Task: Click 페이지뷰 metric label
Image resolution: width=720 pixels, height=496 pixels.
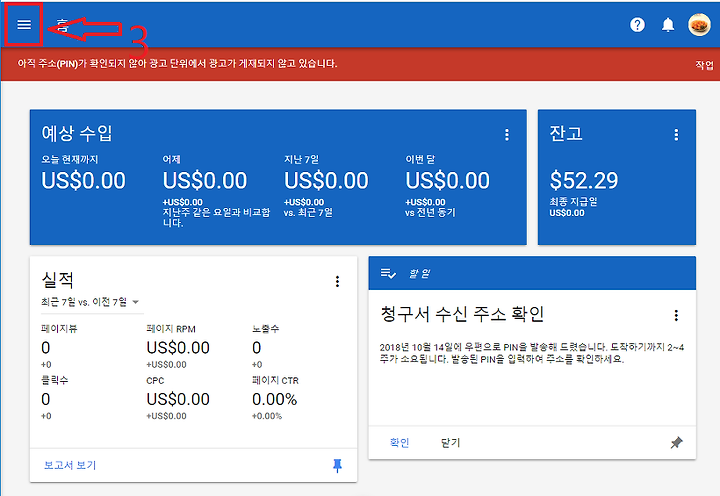Action: click(59, 329)
